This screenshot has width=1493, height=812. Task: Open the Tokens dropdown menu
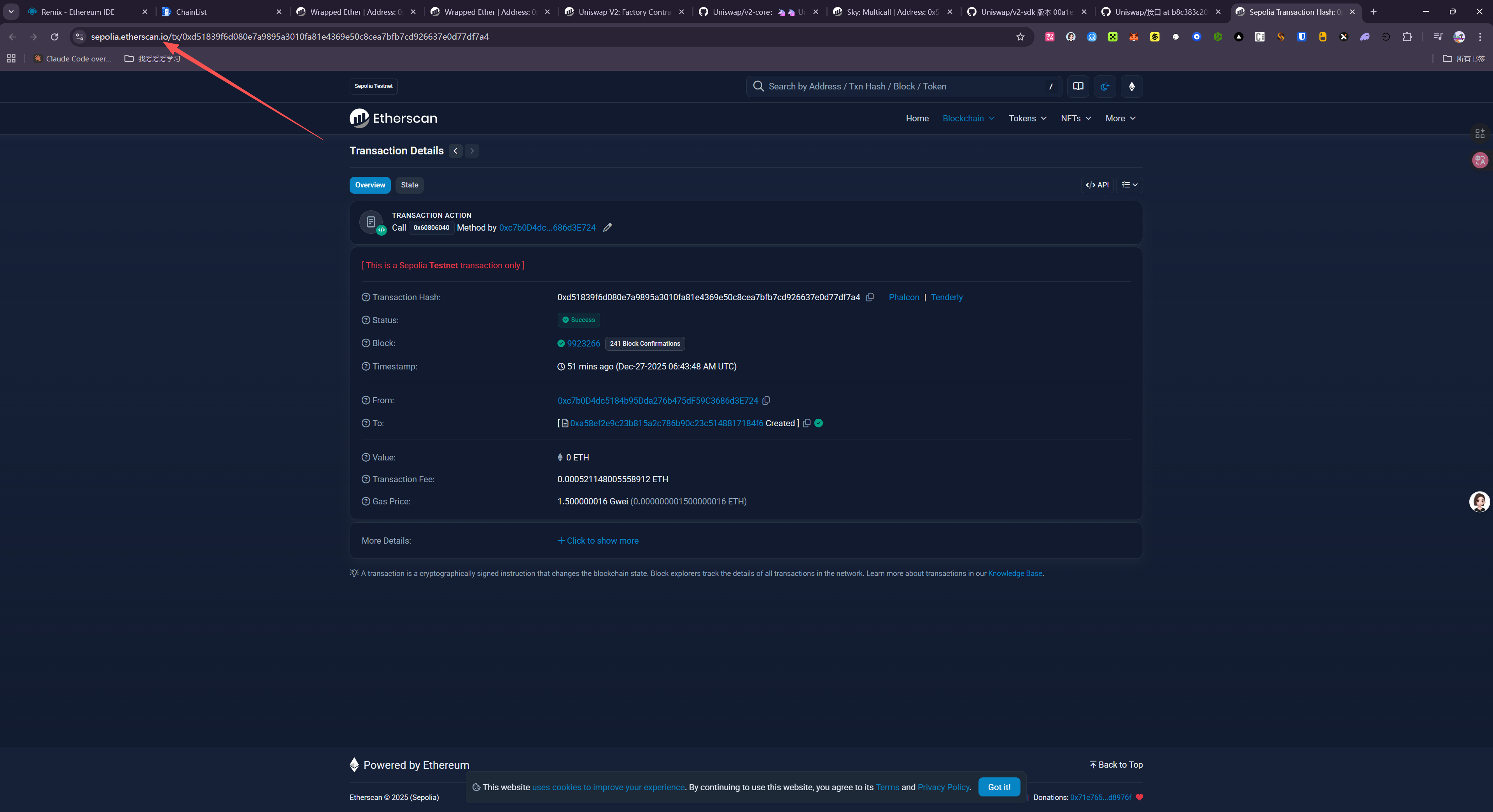click(x=1027, y=118)
